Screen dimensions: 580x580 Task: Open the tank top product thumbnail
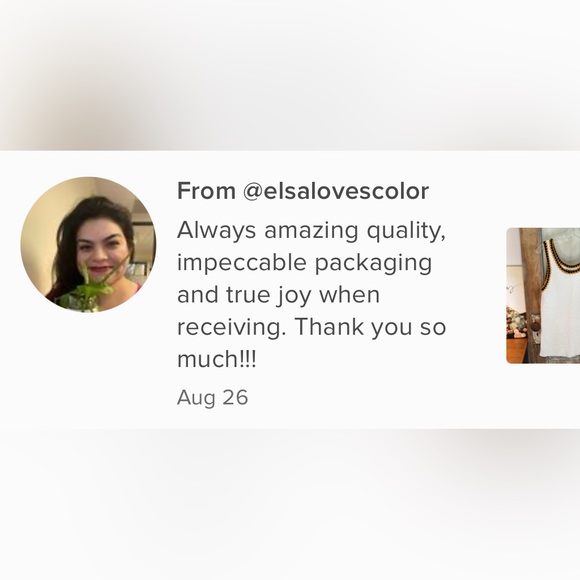(x=543, y=296)
